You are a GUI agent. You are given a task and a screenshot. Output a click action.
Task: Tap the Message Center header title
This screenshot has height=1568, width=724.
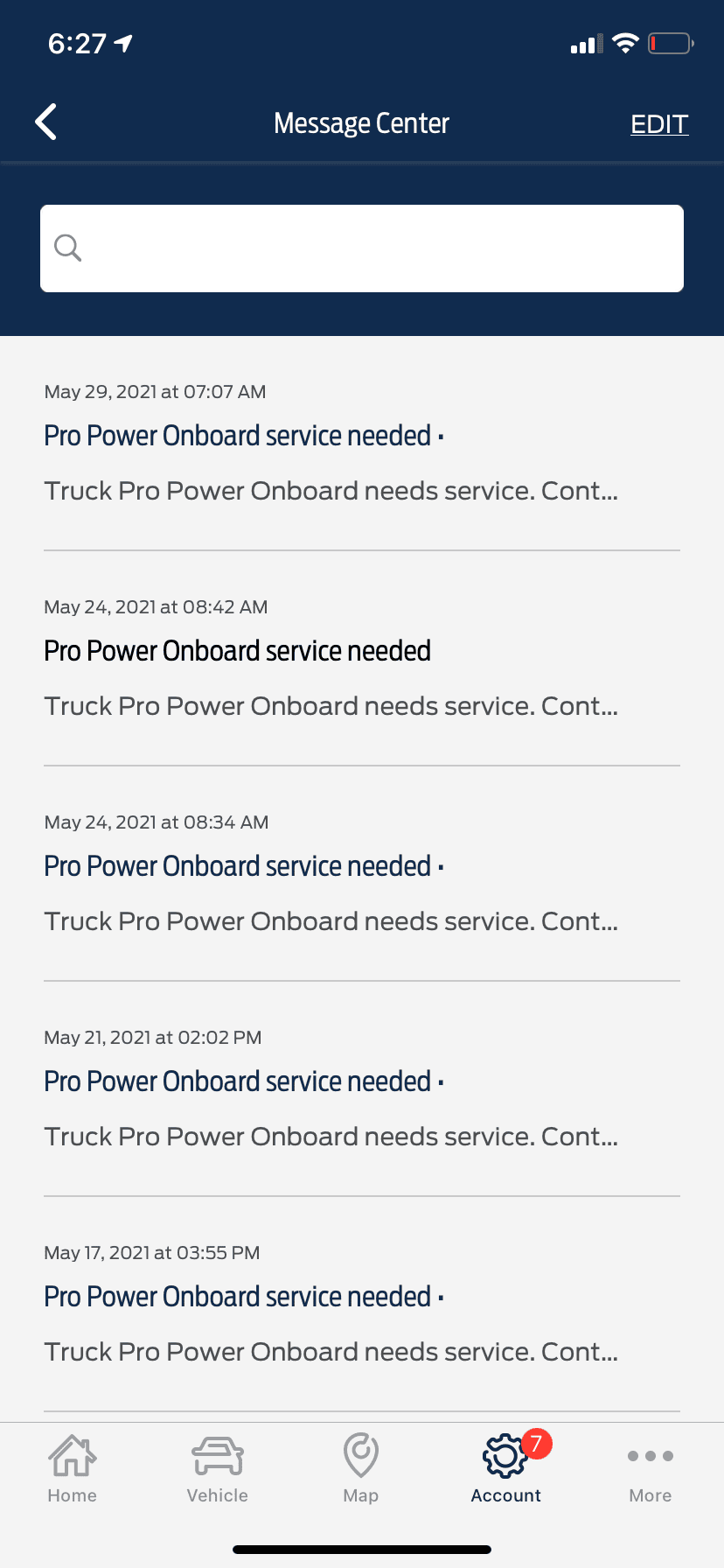pyautogui.click(x=361, y=123)
